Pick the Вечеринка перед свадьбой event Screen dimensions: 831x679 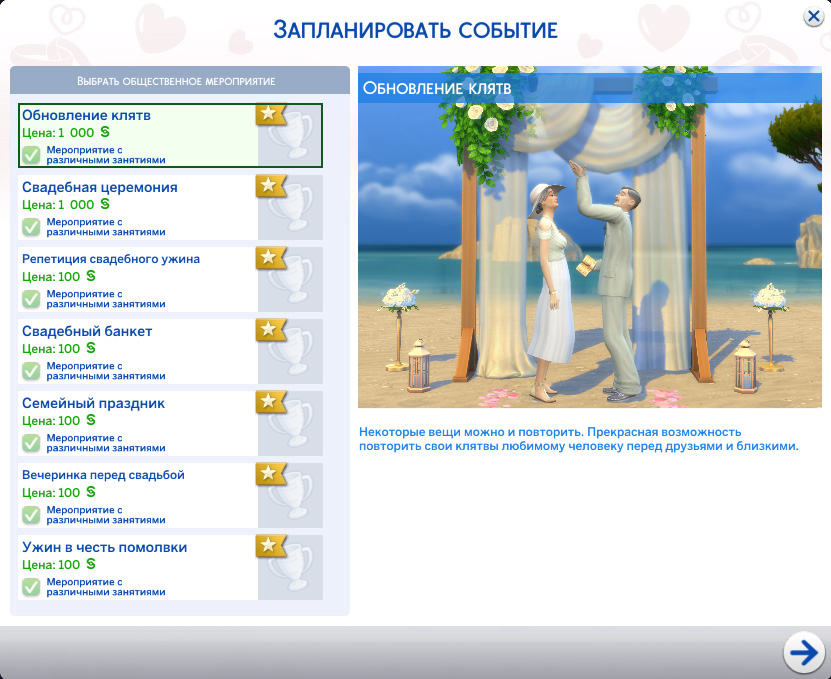click(x=103, y=475)
